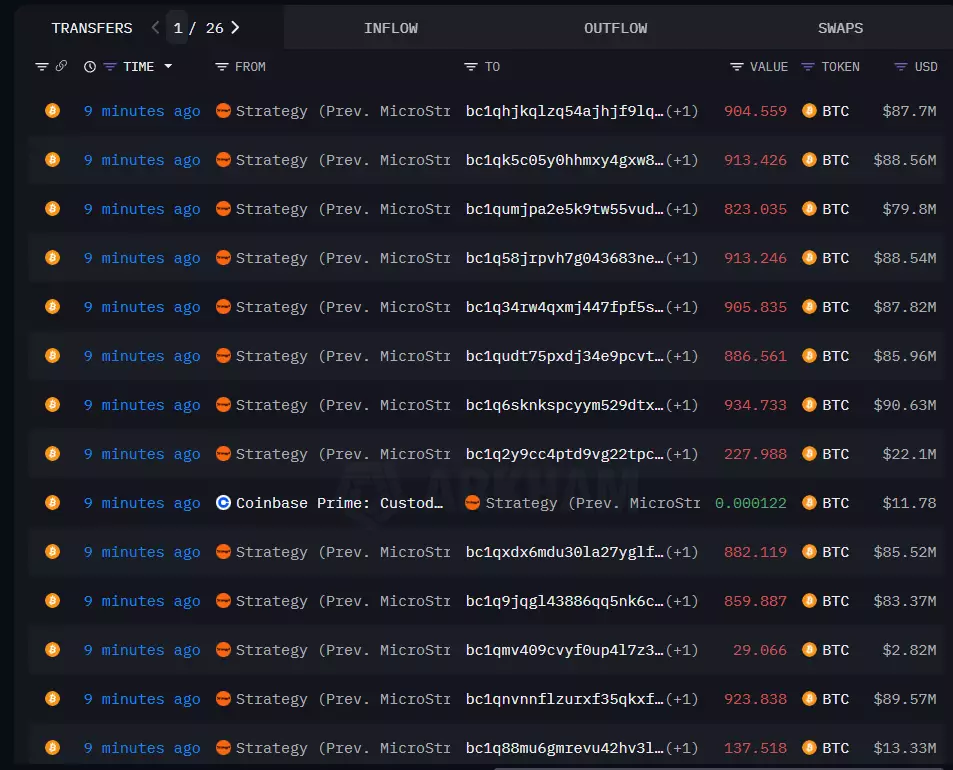This screenshot has height=770, width=953.
Task: Open the USD column filter
Action: coord(901,67)
